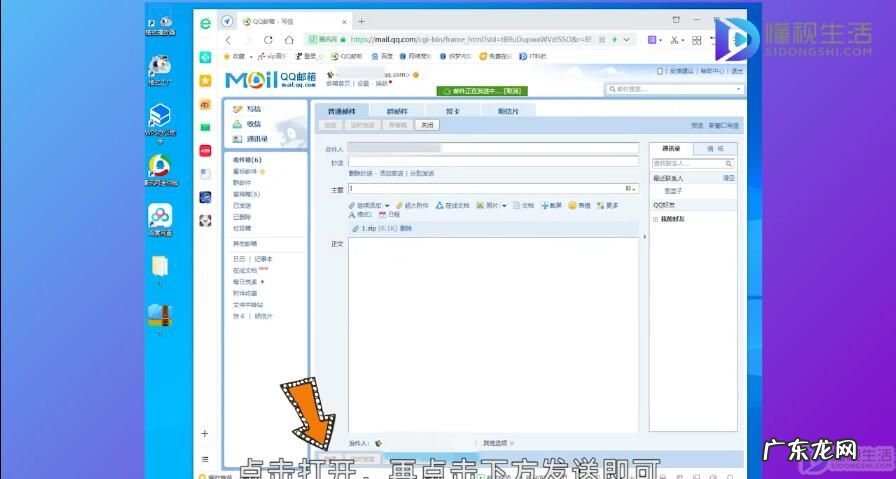Click the 日程 calendar schedule icon
896x479 pixels.
click(x=382, y=214)
